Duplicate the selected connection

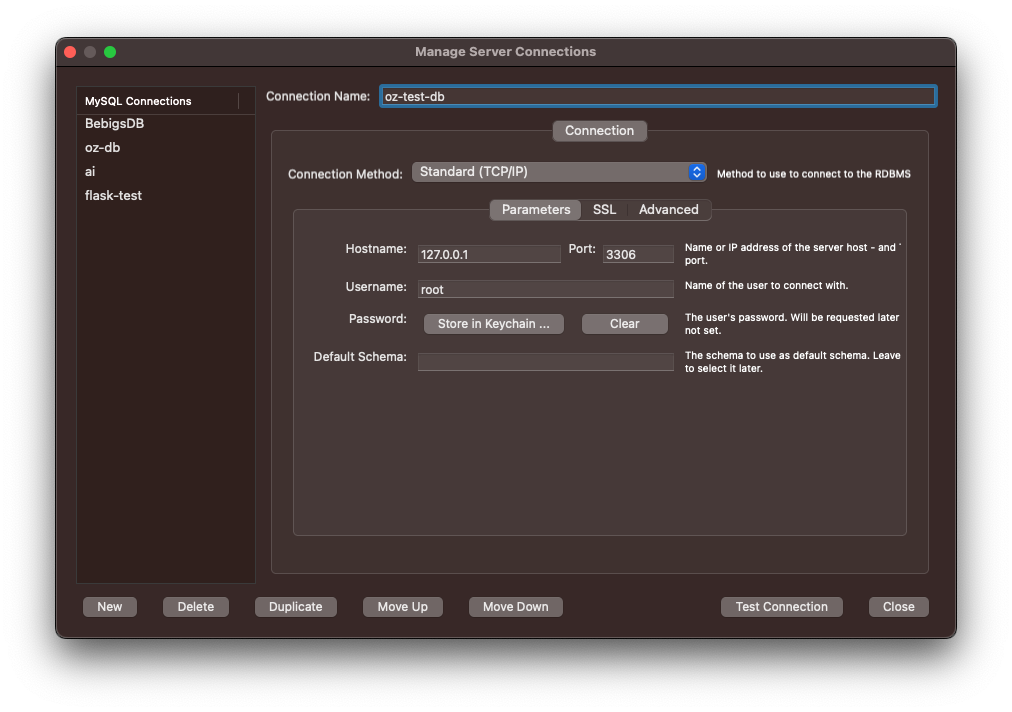296,607
